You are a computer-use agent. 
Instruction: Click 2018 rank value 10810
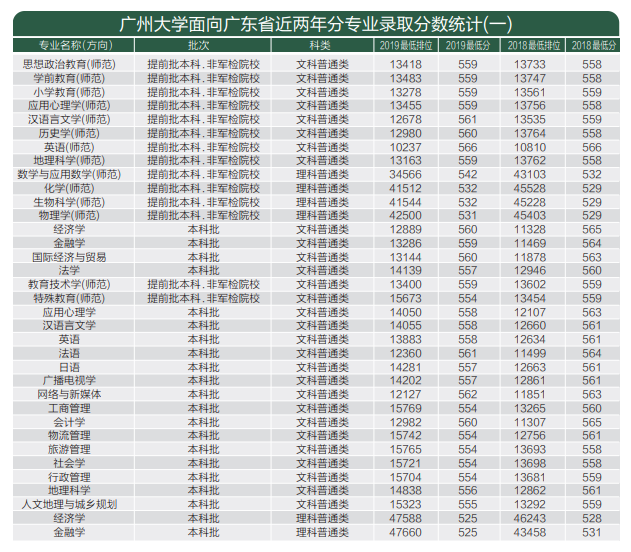[x=530, y=147]
